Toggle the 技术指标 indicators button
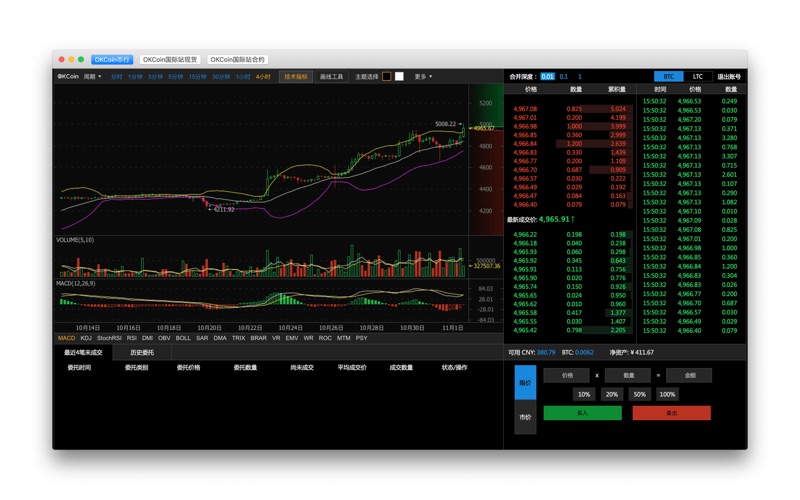The width and height of the screenshot is (800, 500). pos(296,77)
